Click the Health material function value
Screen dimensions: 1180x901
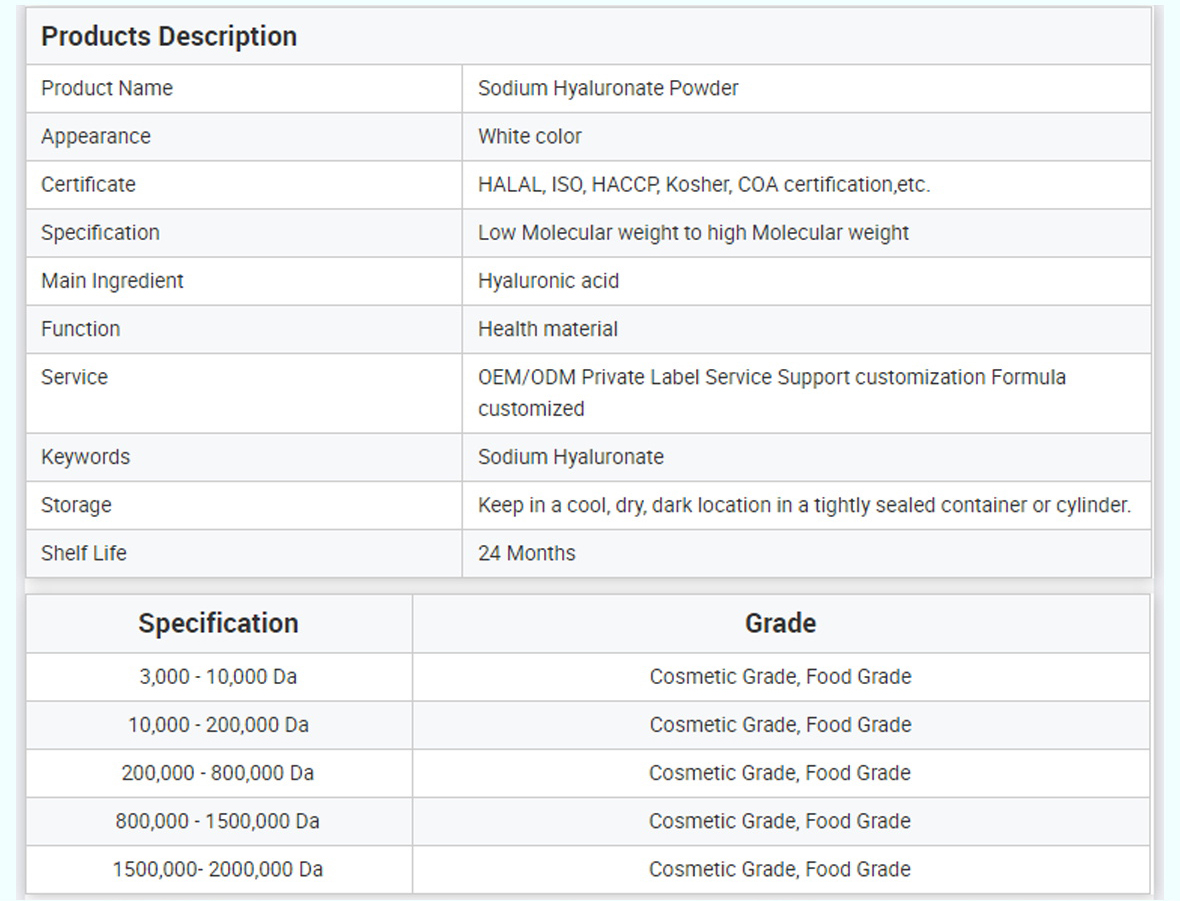coord(547,329)
